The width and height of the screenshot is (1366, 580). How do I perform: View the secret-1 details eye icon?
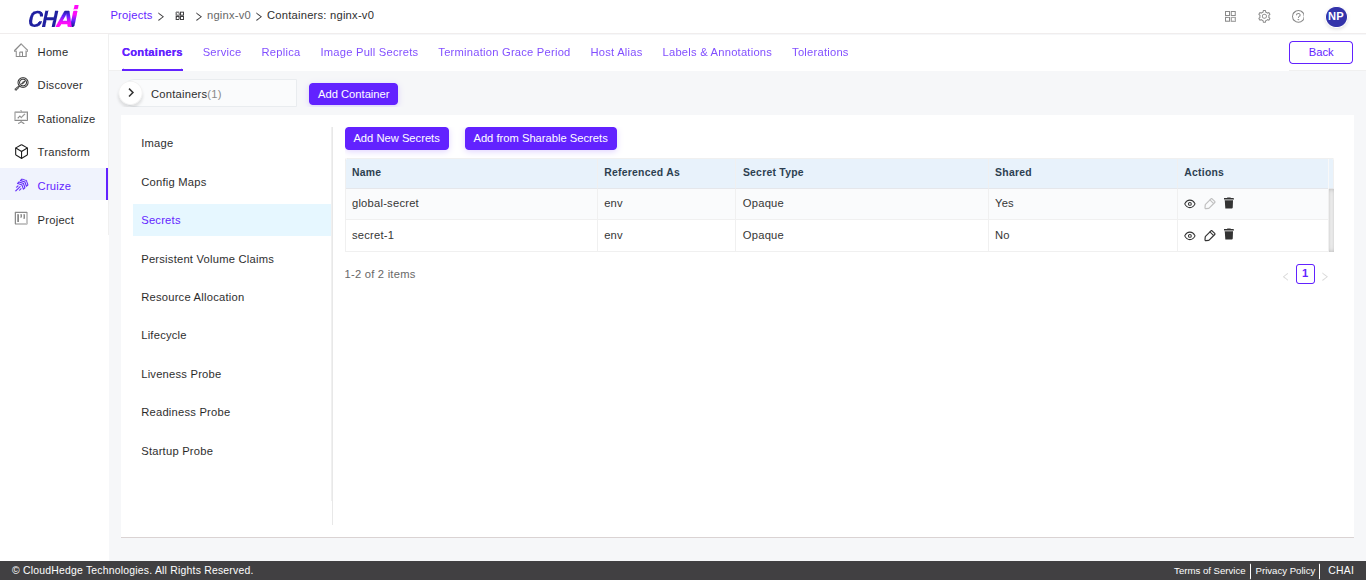pyautogui.click(x=1190, y=236)
